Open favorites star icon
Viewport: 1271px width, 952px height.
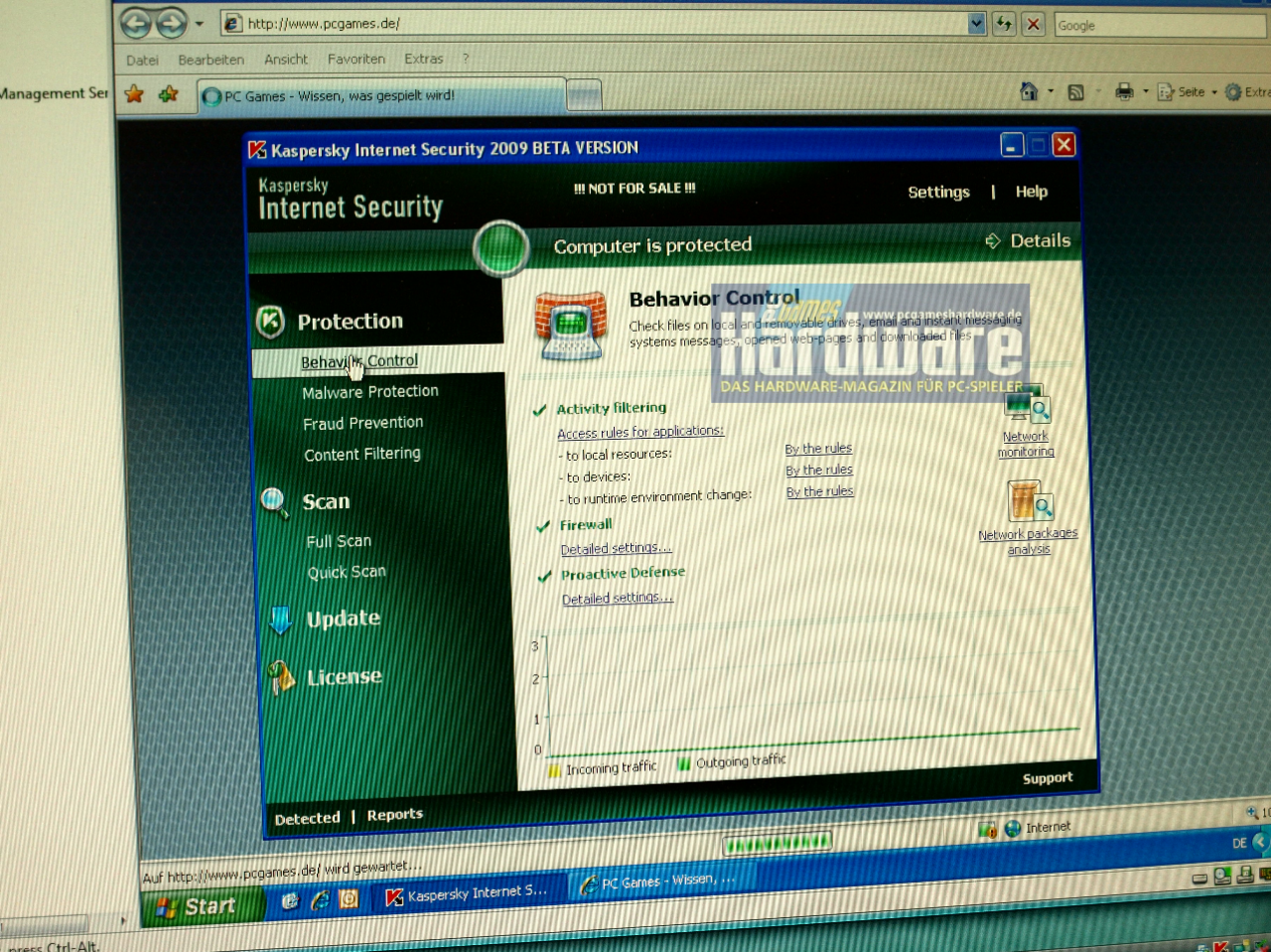134,94
